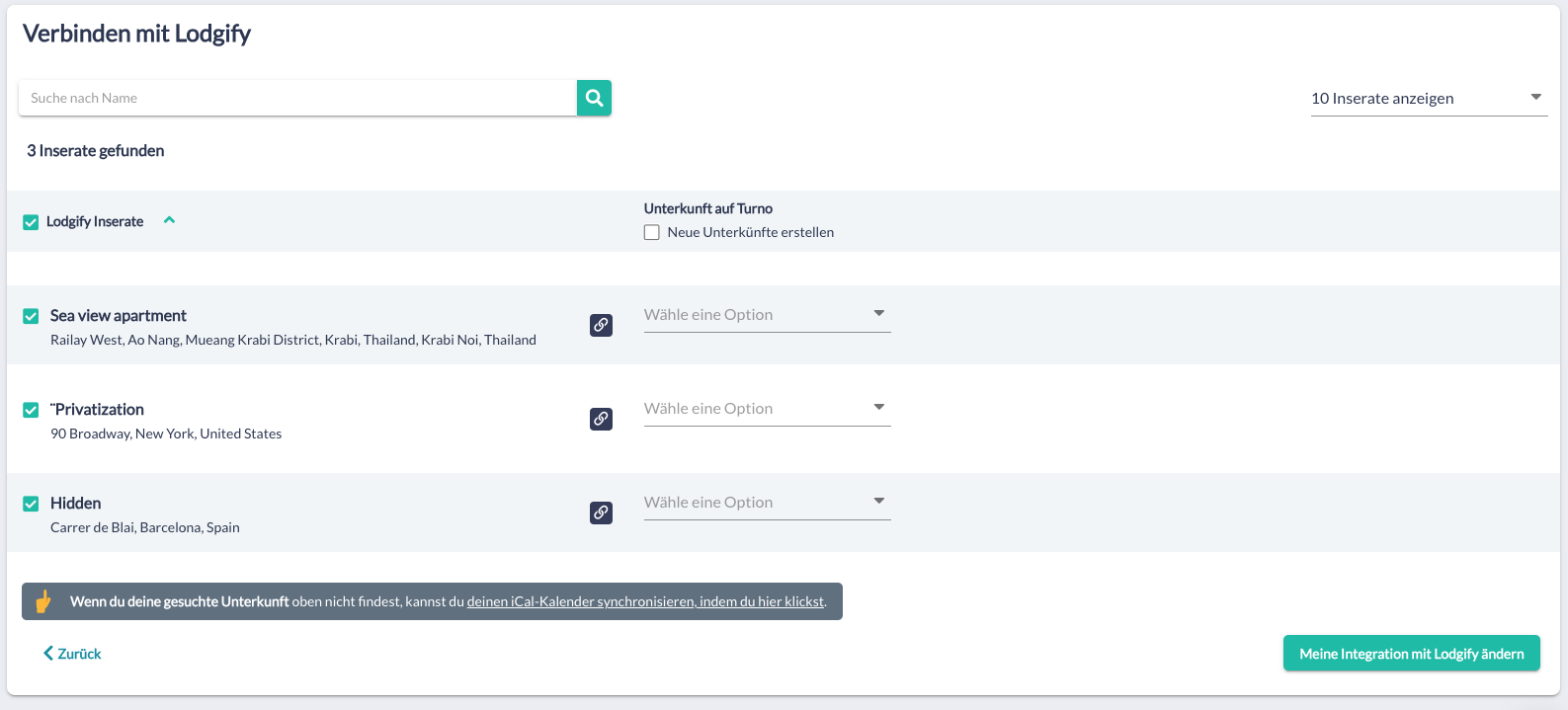Open the iCal-Kalender synchronisieren link
The height and width of the screenshot is (710, 1568).
(645, 601)
